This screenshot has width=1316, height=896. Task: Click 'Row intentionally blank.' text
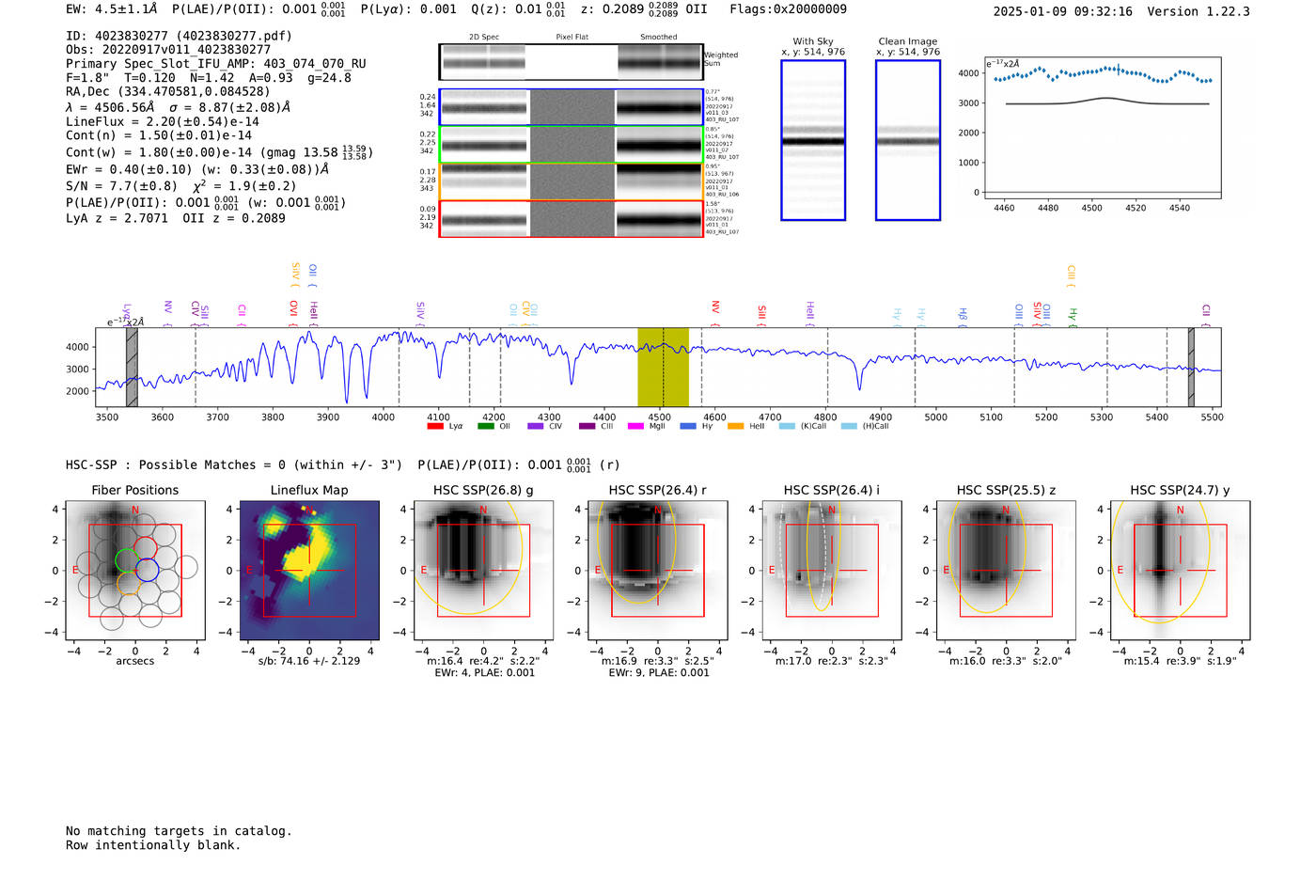[x=153, y=845]
